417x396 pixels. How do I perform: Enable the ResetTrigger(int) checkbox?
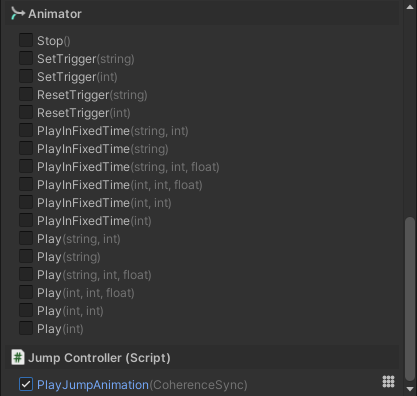(26, 112)
